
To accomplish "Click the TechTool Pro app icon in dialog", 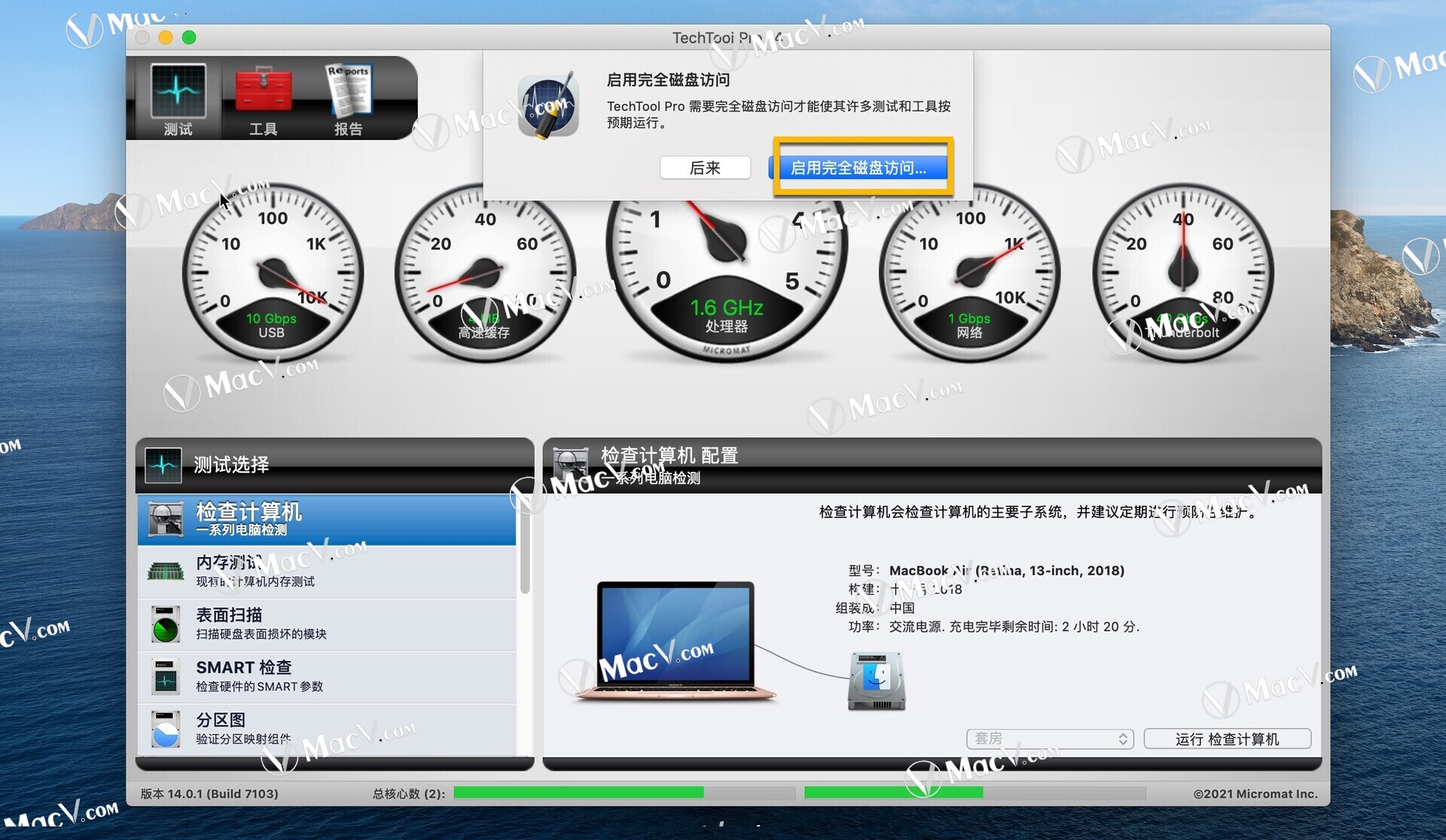I will pyautogui.click(x=548, y=106).
